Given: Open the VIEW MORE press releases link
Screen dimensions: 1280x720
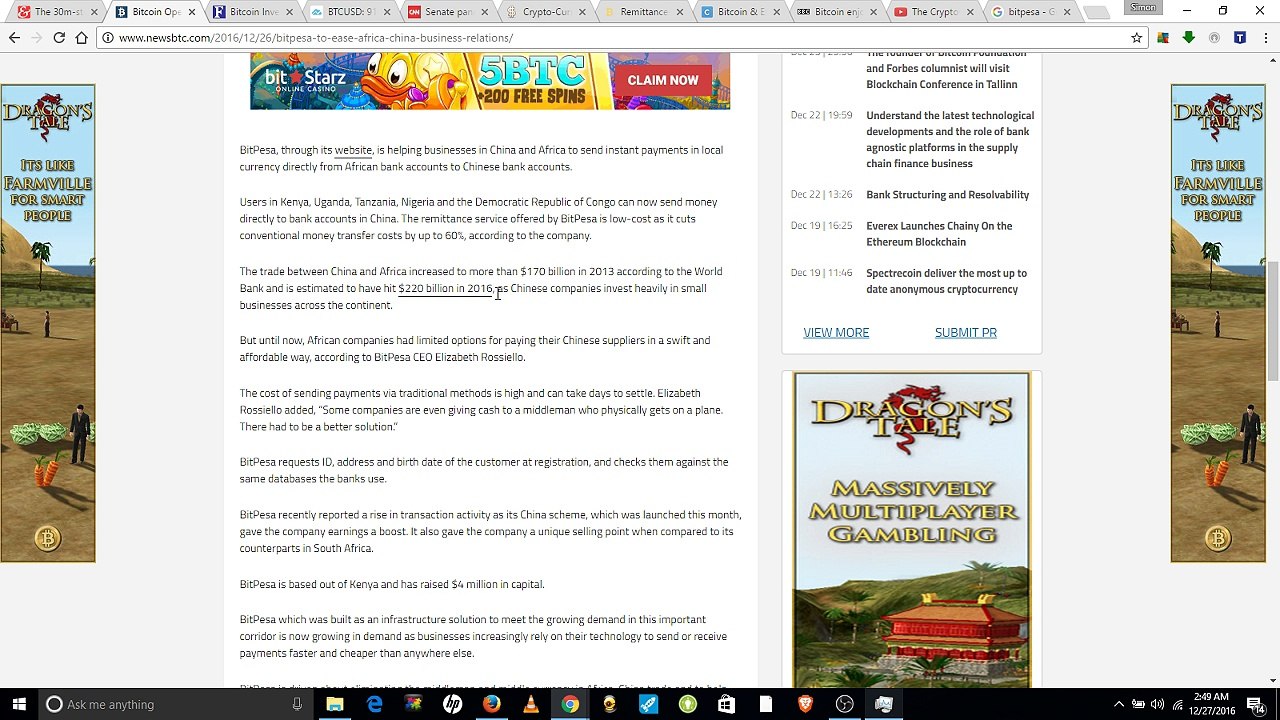Looking at the screenshot, I should point(836,332).
